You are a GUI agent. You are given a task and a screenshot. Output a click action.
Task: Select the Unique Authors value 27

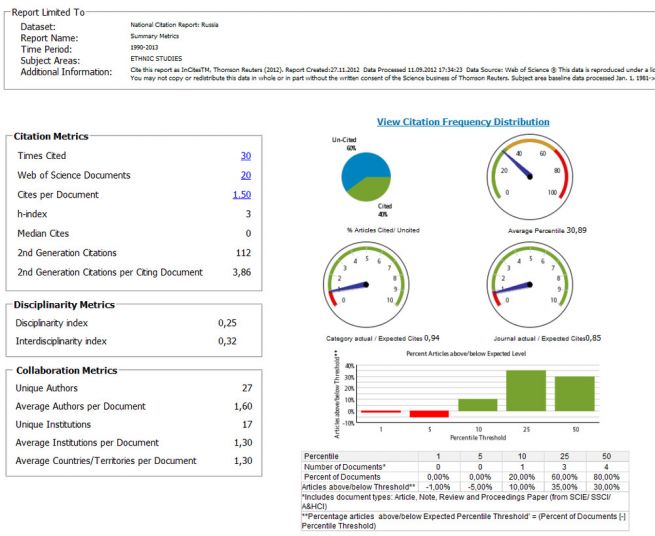(x=247, y=388)
